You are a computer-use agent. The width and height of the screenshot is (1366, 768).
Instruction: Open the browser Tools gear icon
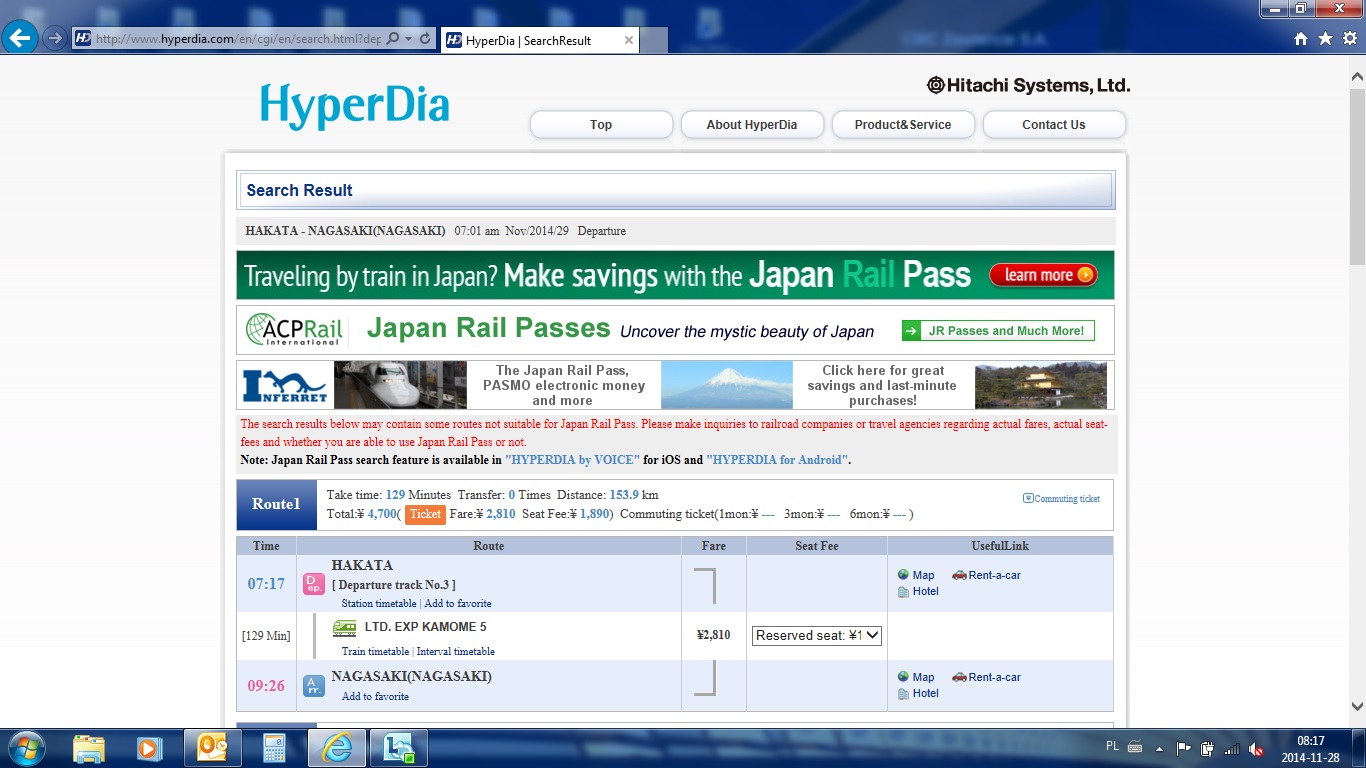(x=1349, y=39)
